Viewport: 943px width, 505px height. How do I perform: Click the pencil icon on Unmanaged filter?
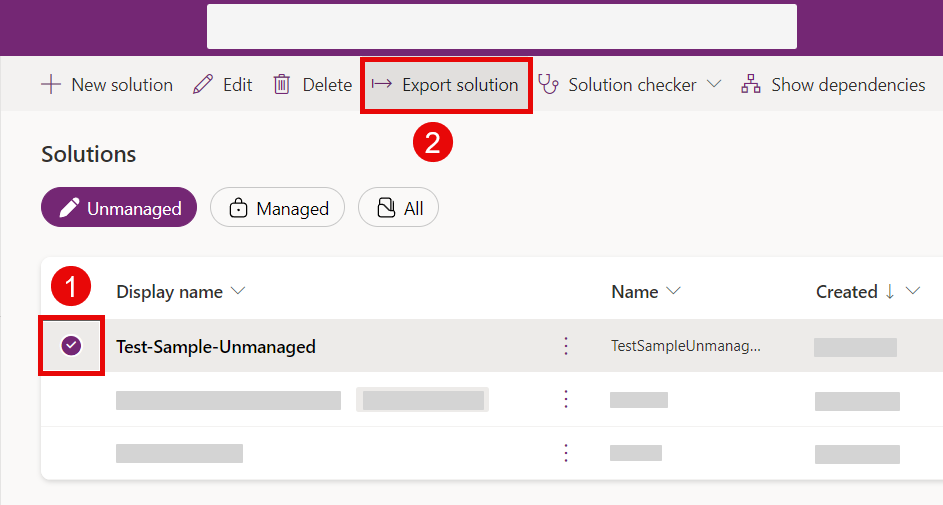[69, 208]
